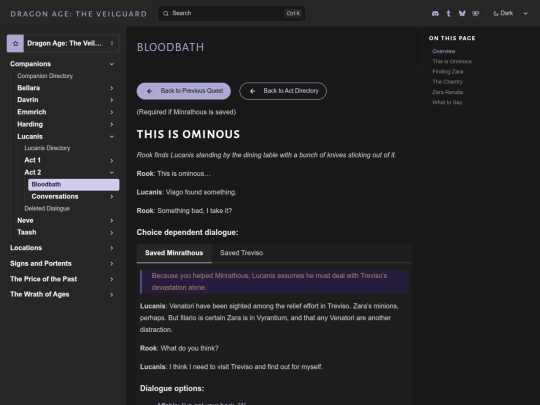Viewport: 540px width, 405px height.
Task: Open the Tumblr link icon
Action: (448, 13)
